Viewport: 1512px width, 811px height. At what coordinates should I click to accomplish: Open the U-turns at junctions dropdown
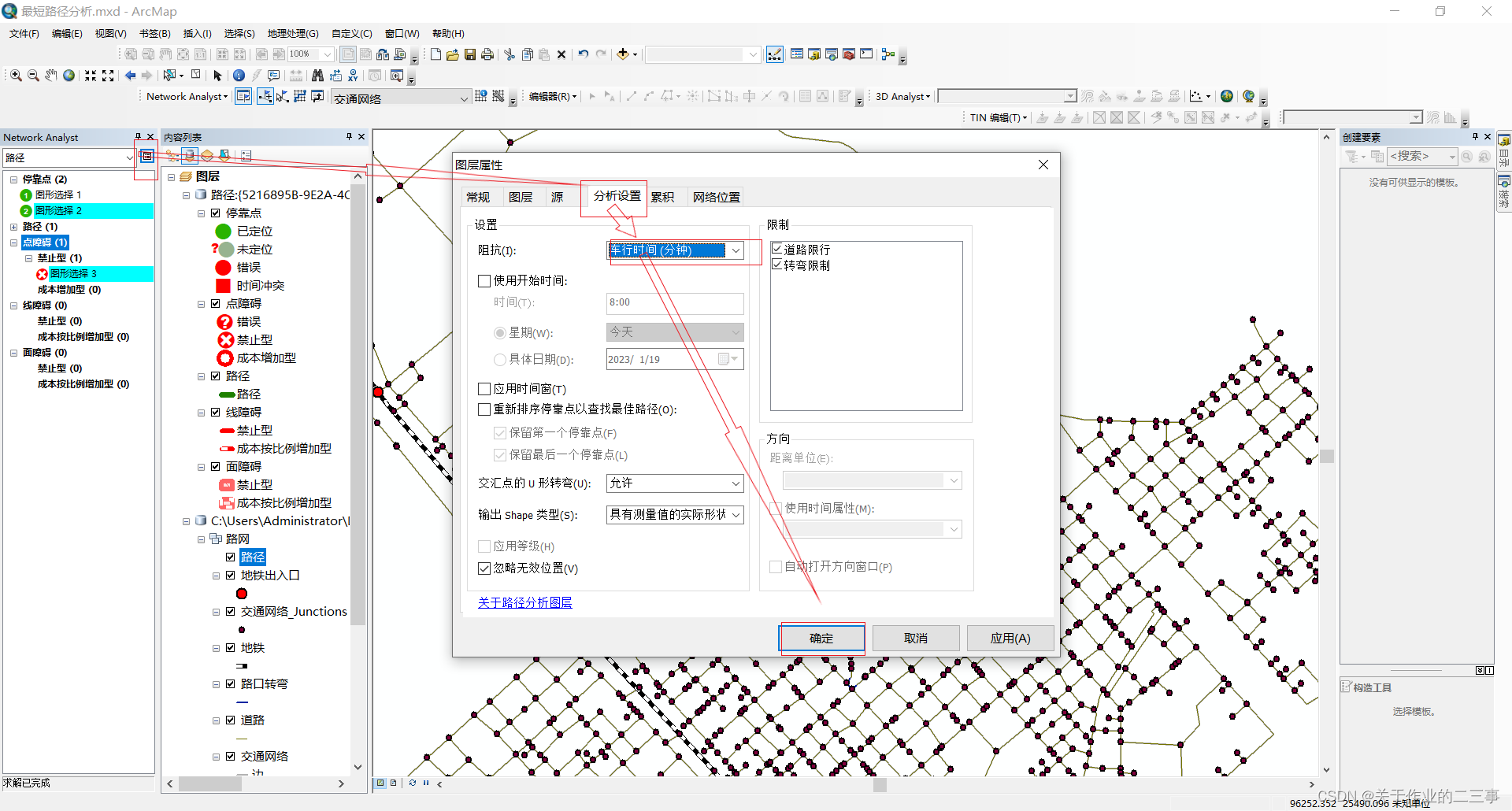(x=736, y=483)
